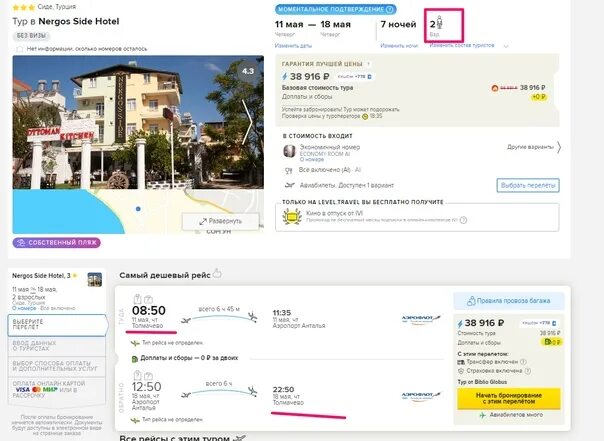The height and width of the screenshot is (441, 604).
Task: Click landing plane icon before 11:35 arrival
Action: coord(253,317)
